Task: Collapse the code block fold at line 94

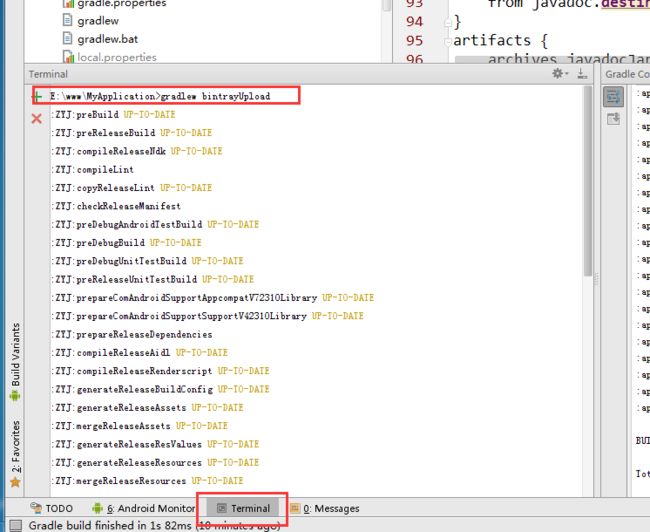Action: tap(448, 22)
